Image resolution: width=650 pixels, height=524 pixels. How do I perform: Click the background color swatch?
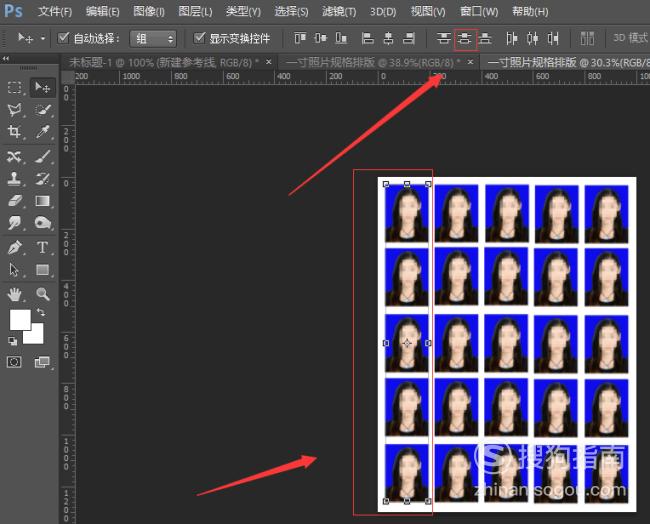tap(36, 336)
